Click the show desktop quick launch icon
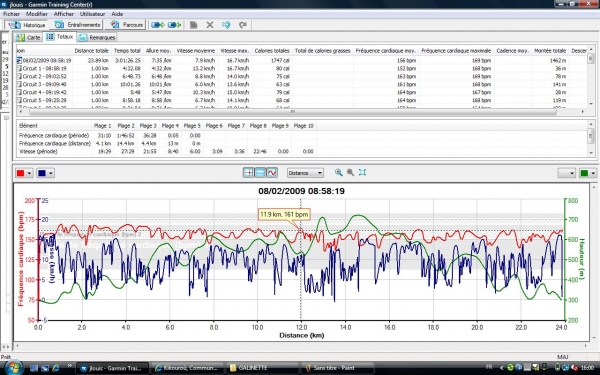This screenshot has height=375, width=600. [x=34, y=368]
